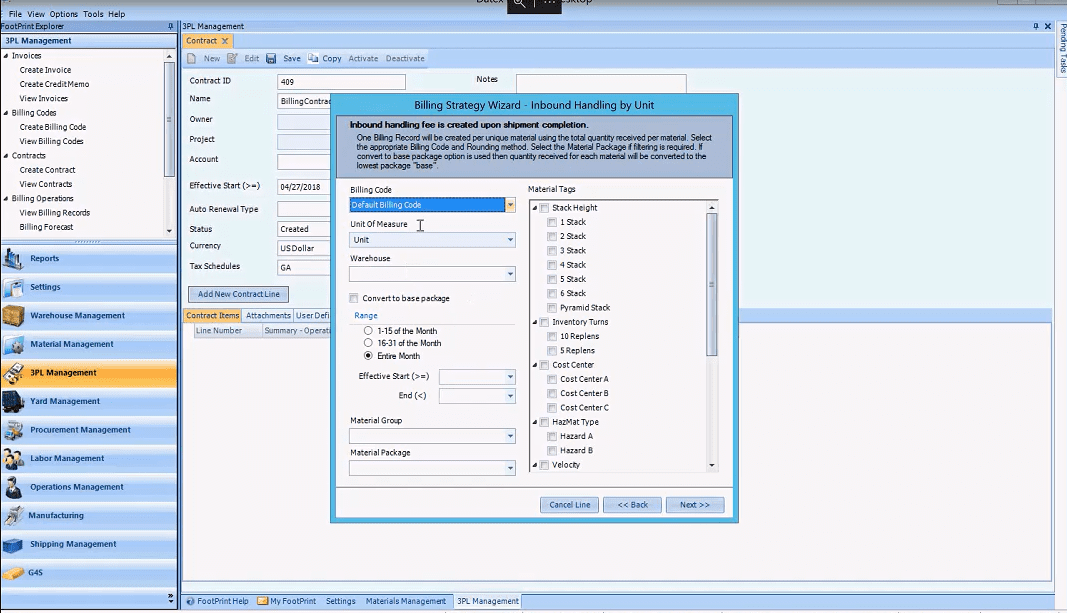Check the Stack Height tag group

point(544,208)
